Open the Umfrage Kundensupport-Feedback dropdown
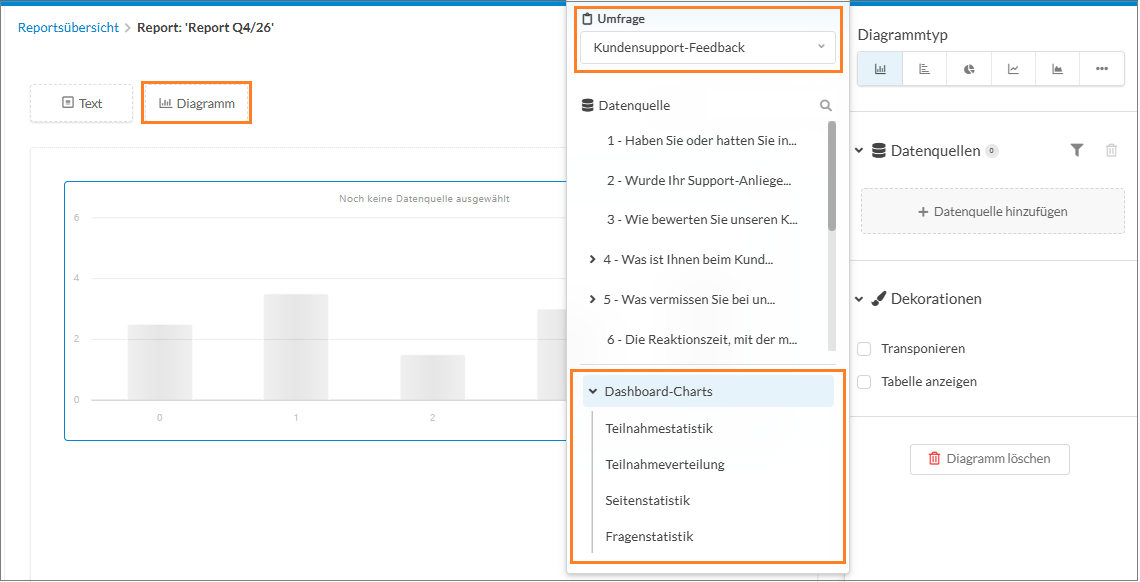 pyautogui.click(x=707, y=48)
